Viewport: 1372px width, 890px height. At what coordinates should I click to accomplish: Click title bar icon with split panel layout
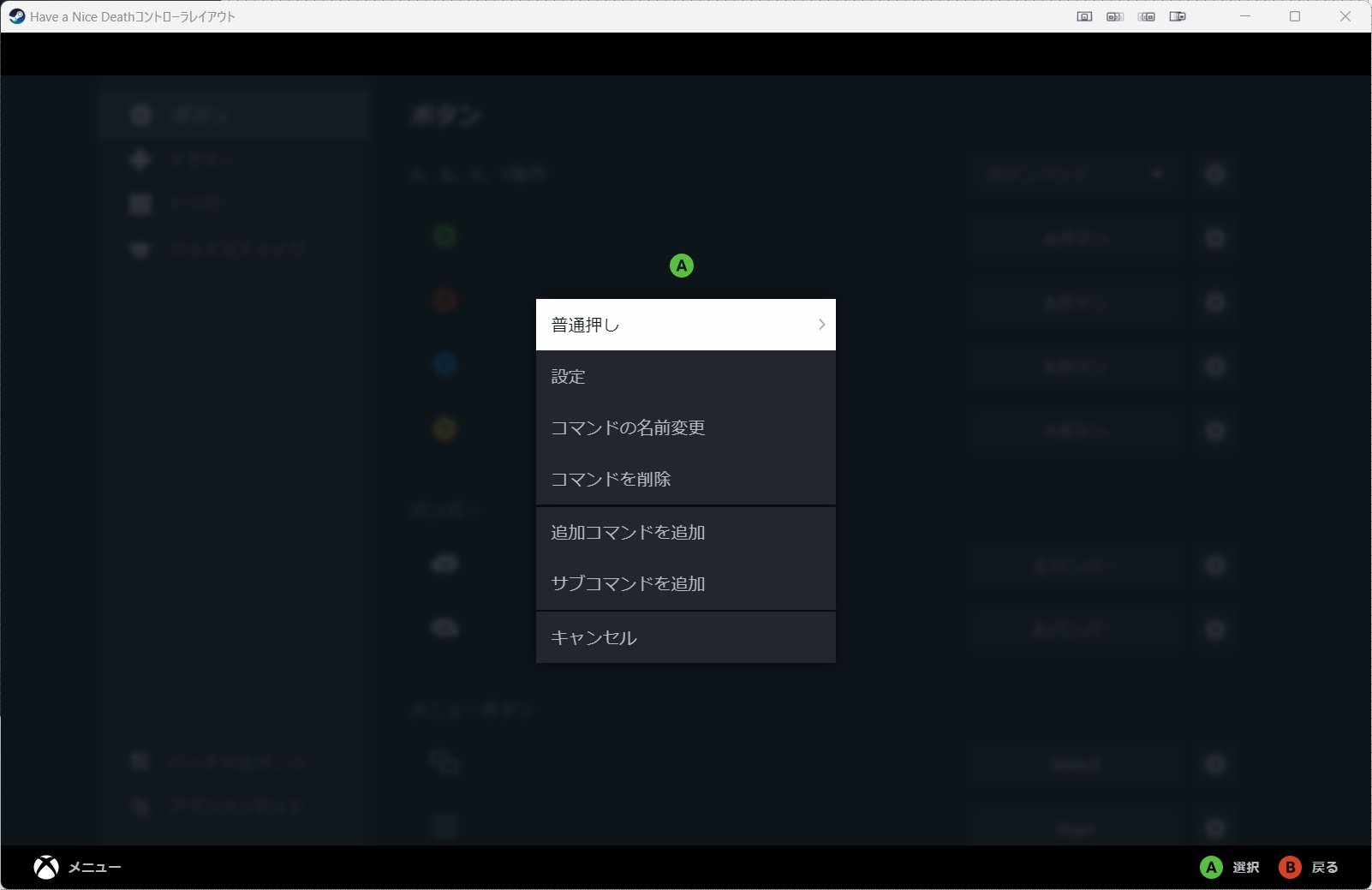pos(1178,16)
